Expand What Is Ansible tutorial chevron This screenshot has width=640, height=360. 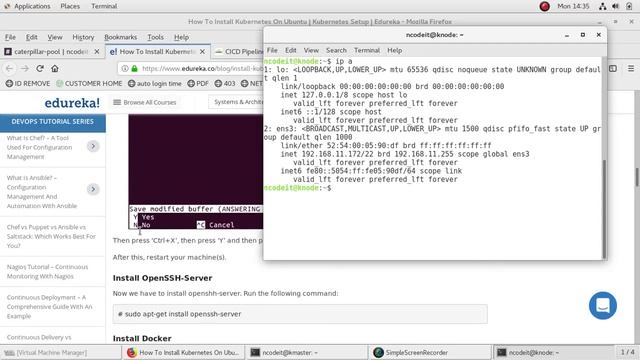[93, 189]
